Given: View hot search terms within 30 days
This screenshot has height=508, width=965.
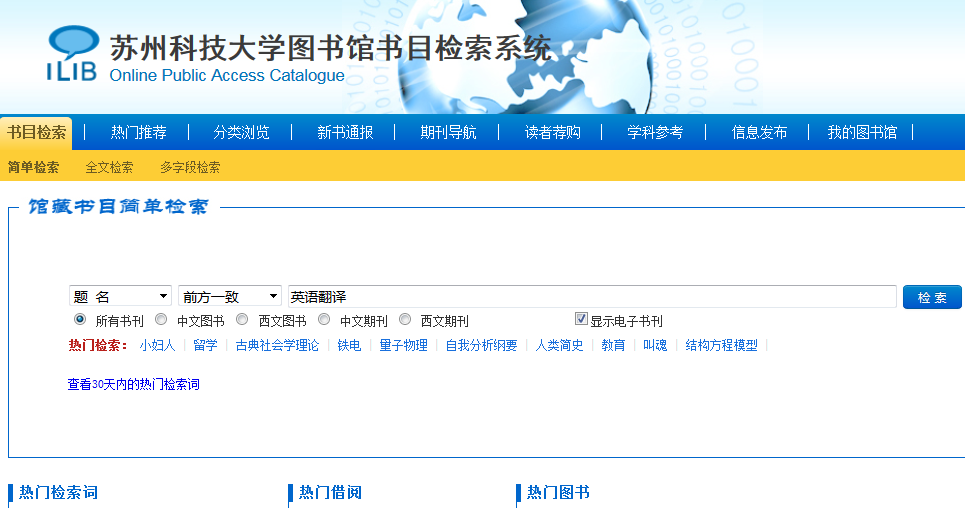Looking at the screenshot, I should pyautogui.click(x=133, y=384).
